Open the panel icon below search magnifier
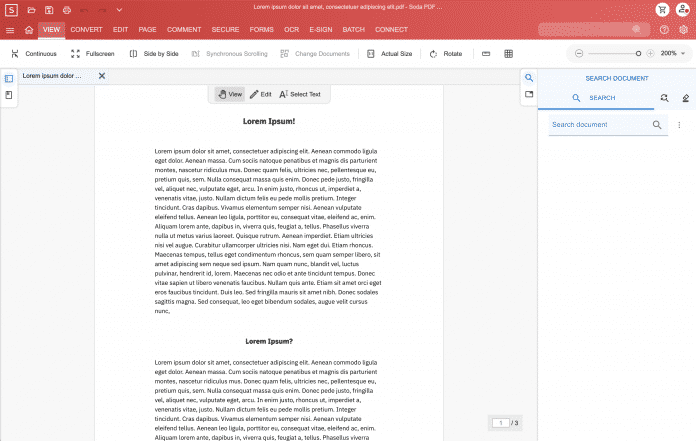 (x=529, y=94)
